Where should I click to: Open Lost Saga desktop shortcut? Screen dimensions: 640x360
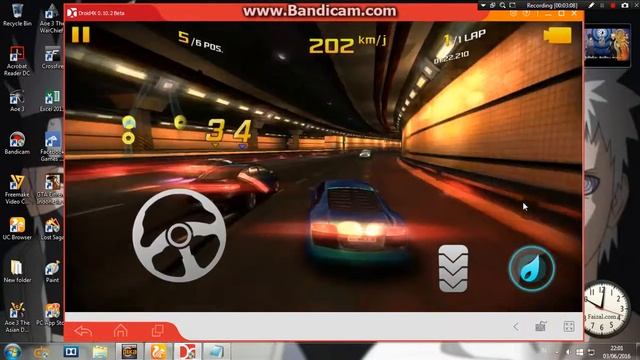tap(52, 229)
